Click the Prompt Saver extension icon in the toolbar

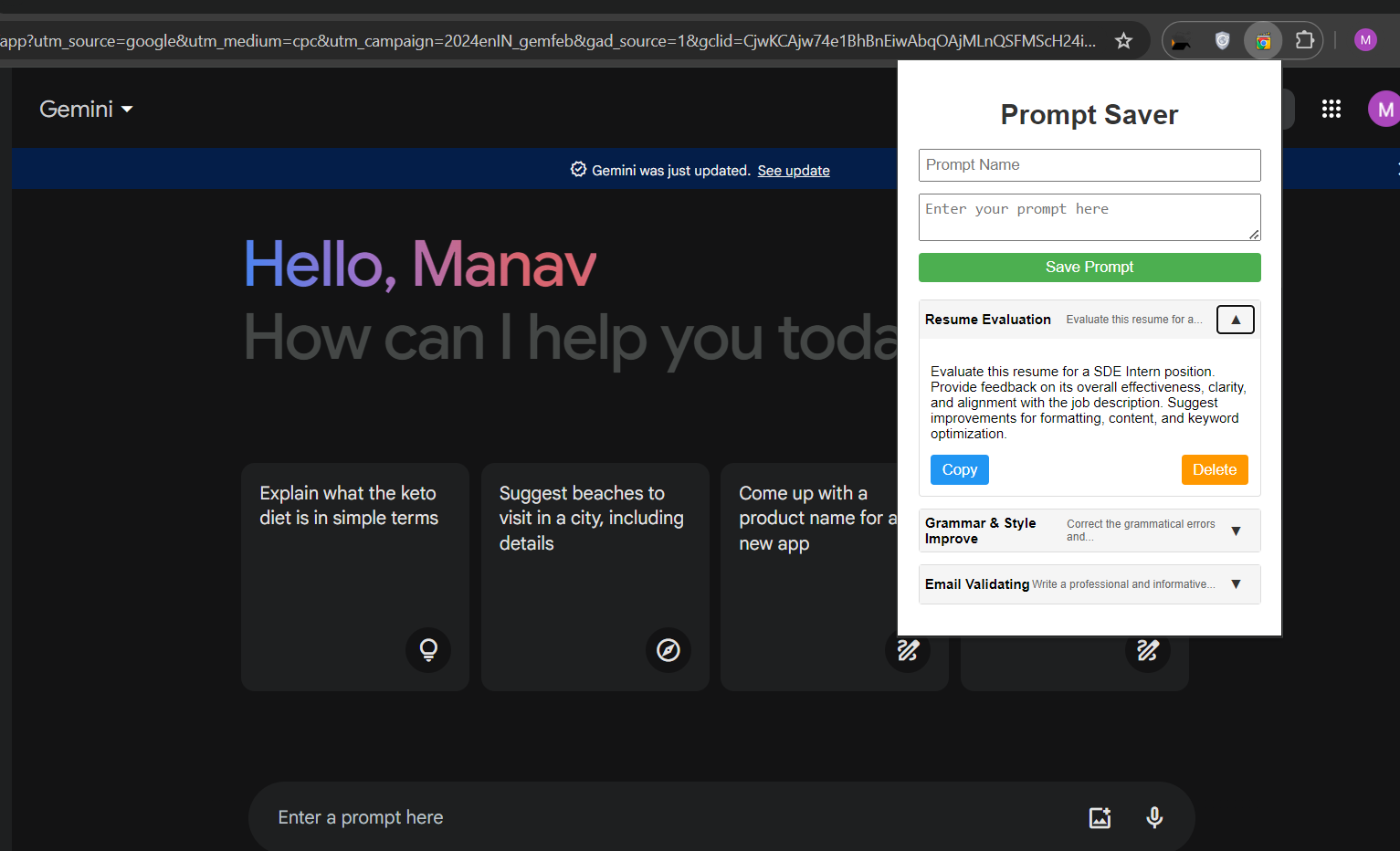[1262, 40]
